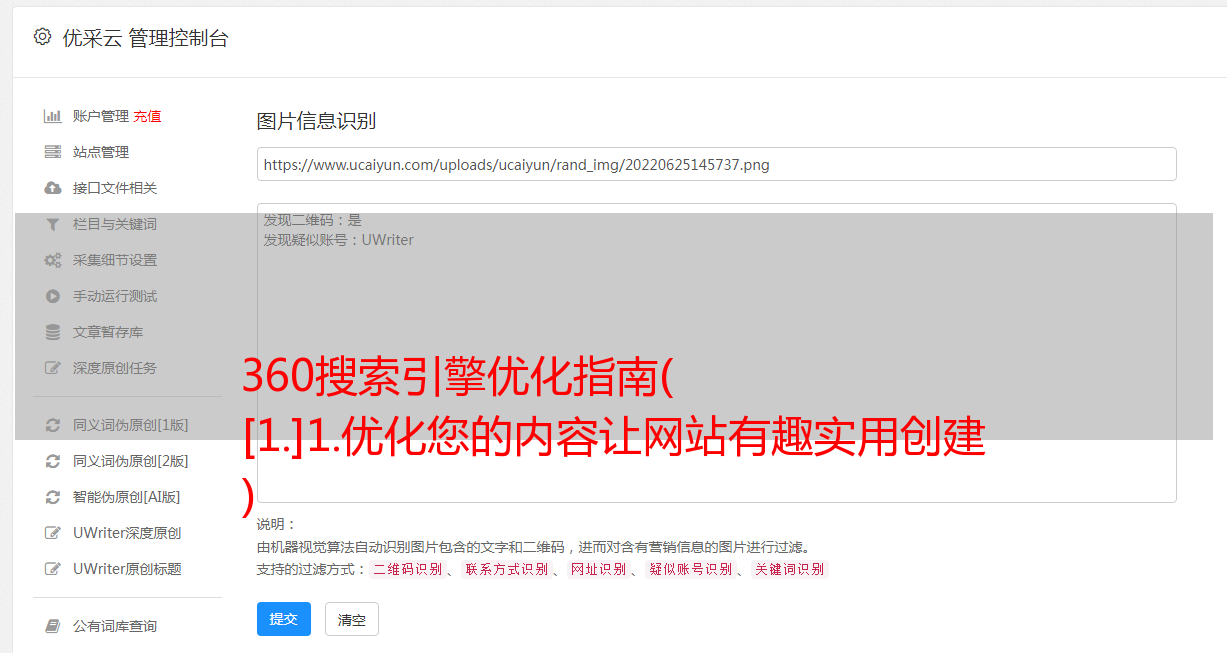The width and height of the screenshot is (1227, 653).
Task: Select 手动运行测试 in the sidebar
Action: point(115,296)
